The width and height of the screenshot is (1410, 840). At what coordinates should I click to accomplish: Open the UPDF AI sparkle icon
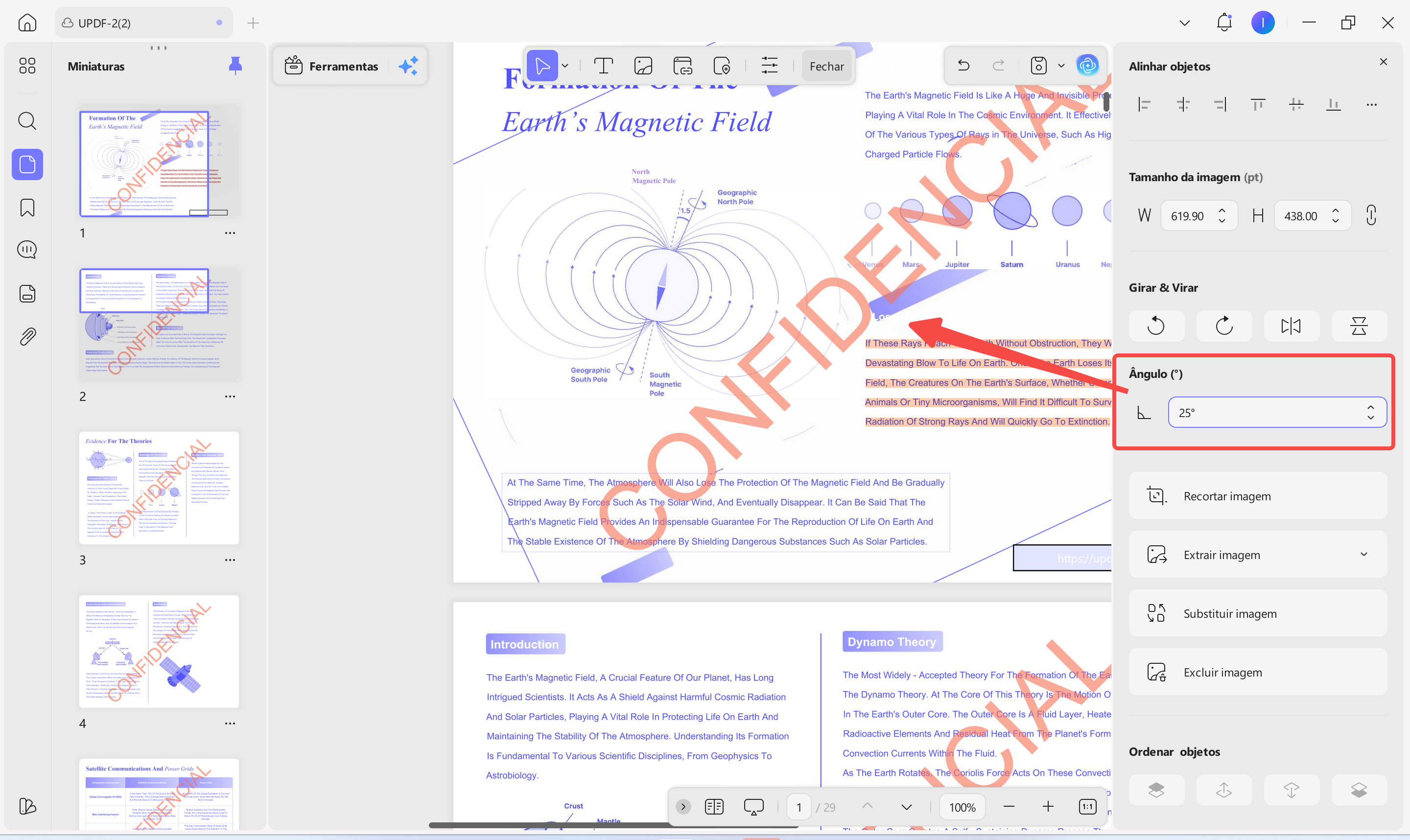pyautogui.click(x=409, y=66)
